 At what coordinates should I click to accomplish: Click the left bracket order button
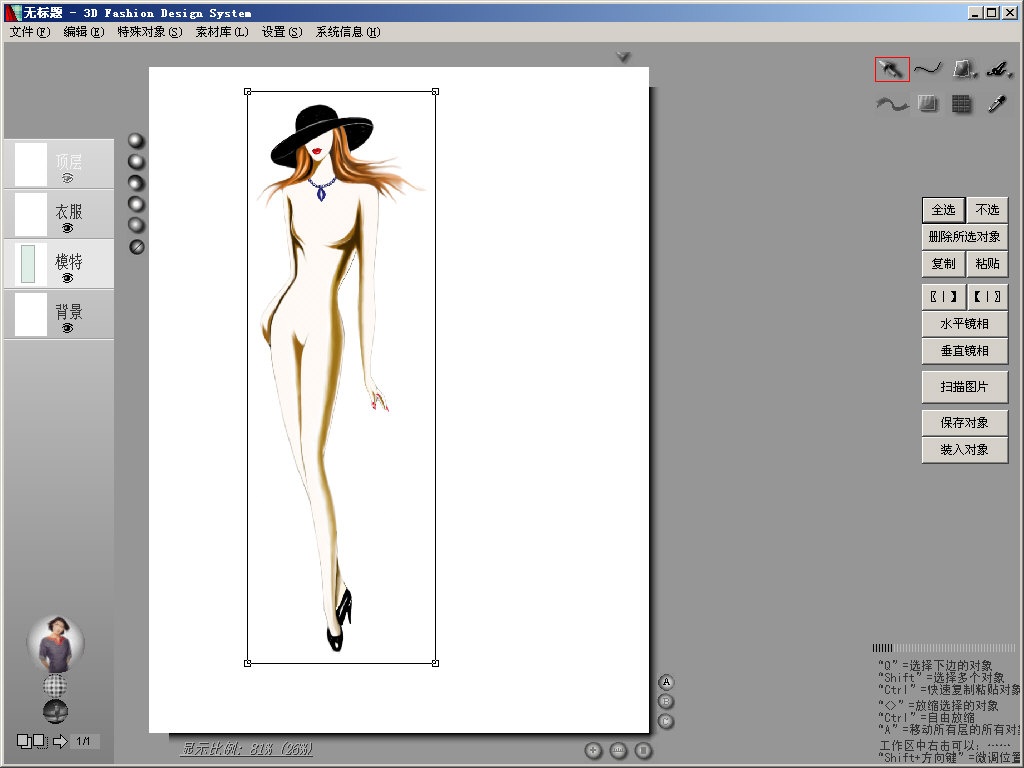pos(943,296)
